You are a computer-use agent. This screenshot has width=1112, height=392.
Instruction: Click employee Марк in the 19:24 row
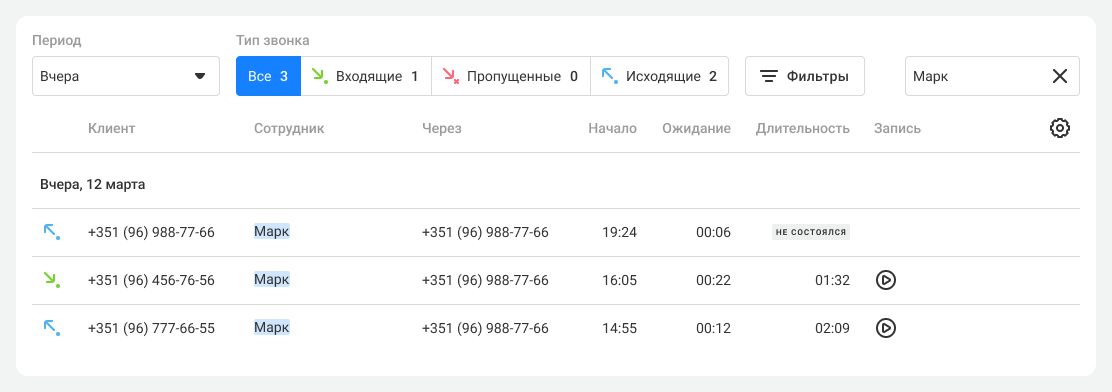tap(272, 232)
